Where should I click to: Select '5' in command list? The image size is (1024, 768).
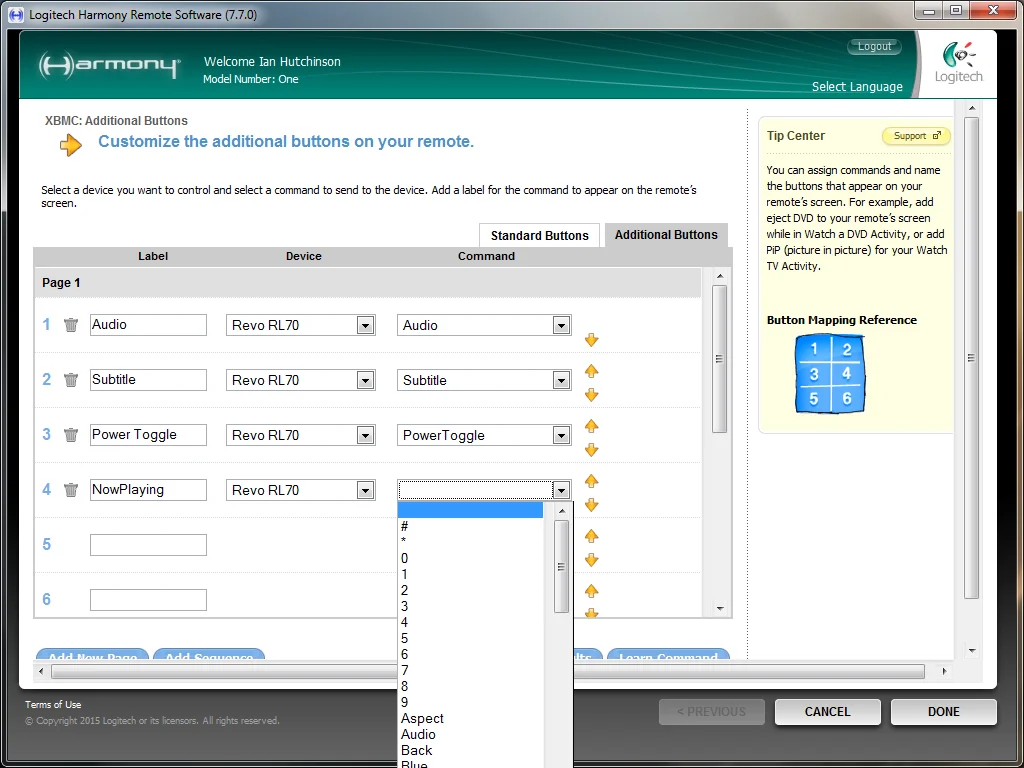click(470, 639)
